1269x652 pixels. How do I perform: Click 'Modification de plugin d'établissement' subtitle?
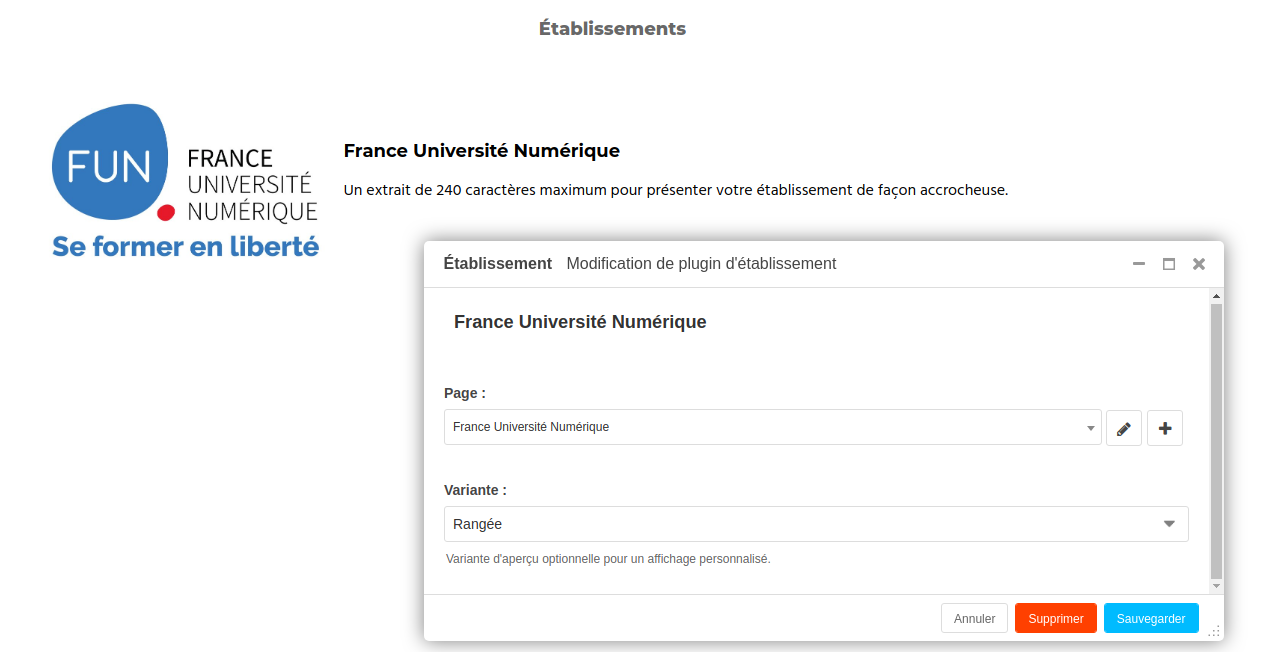tap(701, 264)
